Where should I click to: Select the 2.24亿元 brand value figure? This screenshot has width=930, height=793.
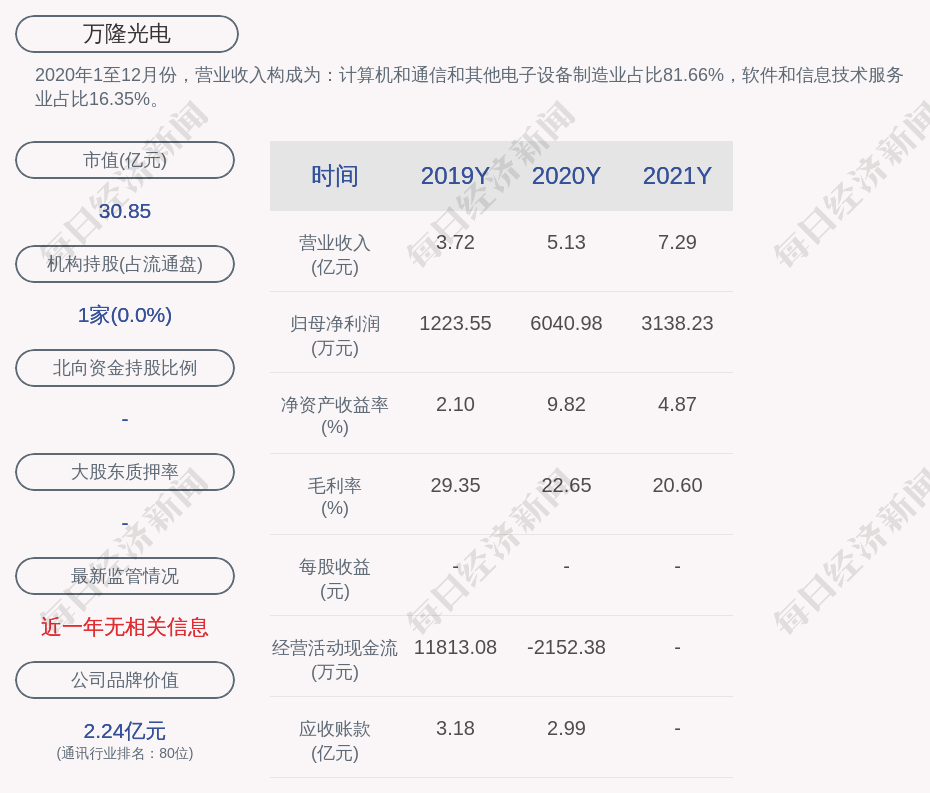[x=125, y=731]
